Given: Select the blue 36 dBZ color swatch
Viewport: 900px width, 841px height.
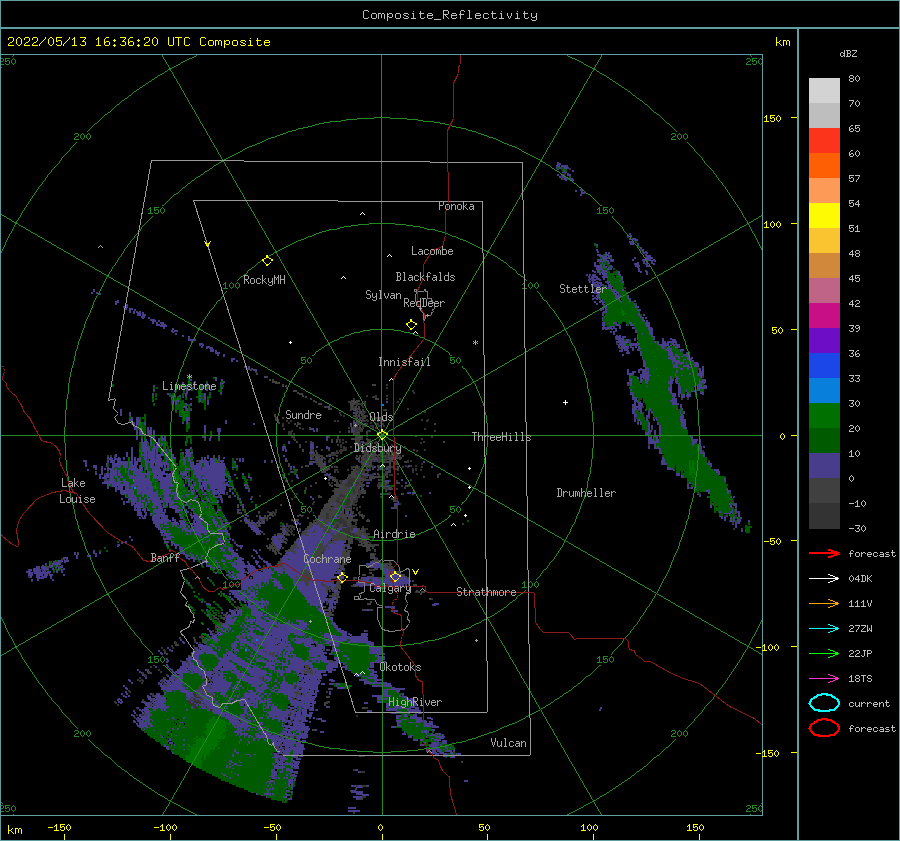Looking at the screenshot, I should [824, 366].
